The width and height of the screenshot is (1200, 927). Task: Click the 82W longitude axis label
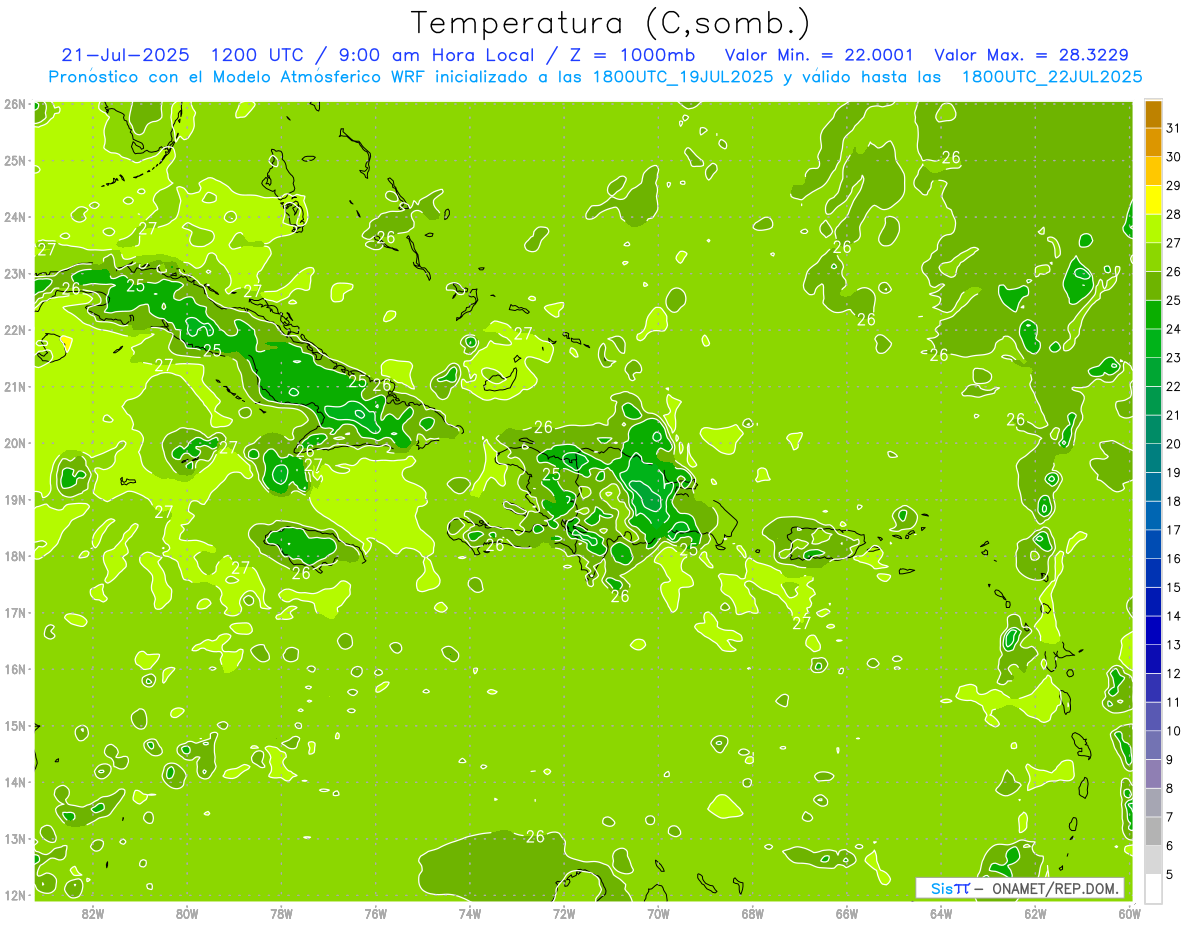click(x=93, y=912)
